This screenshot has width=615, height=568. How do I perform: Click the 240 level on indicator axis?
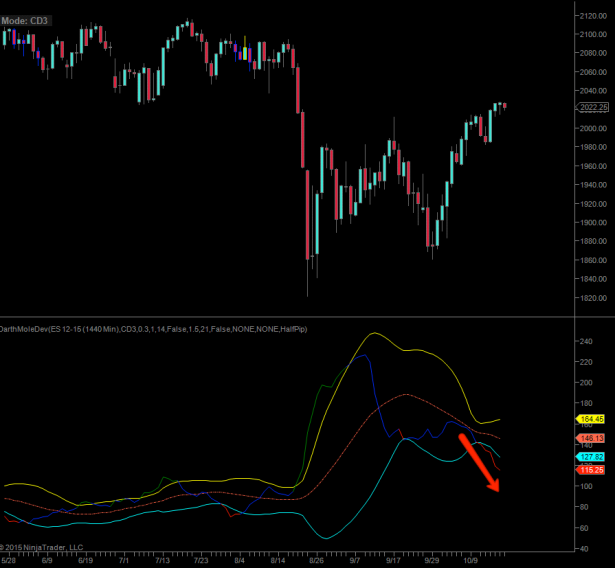[x=586, y=340]
